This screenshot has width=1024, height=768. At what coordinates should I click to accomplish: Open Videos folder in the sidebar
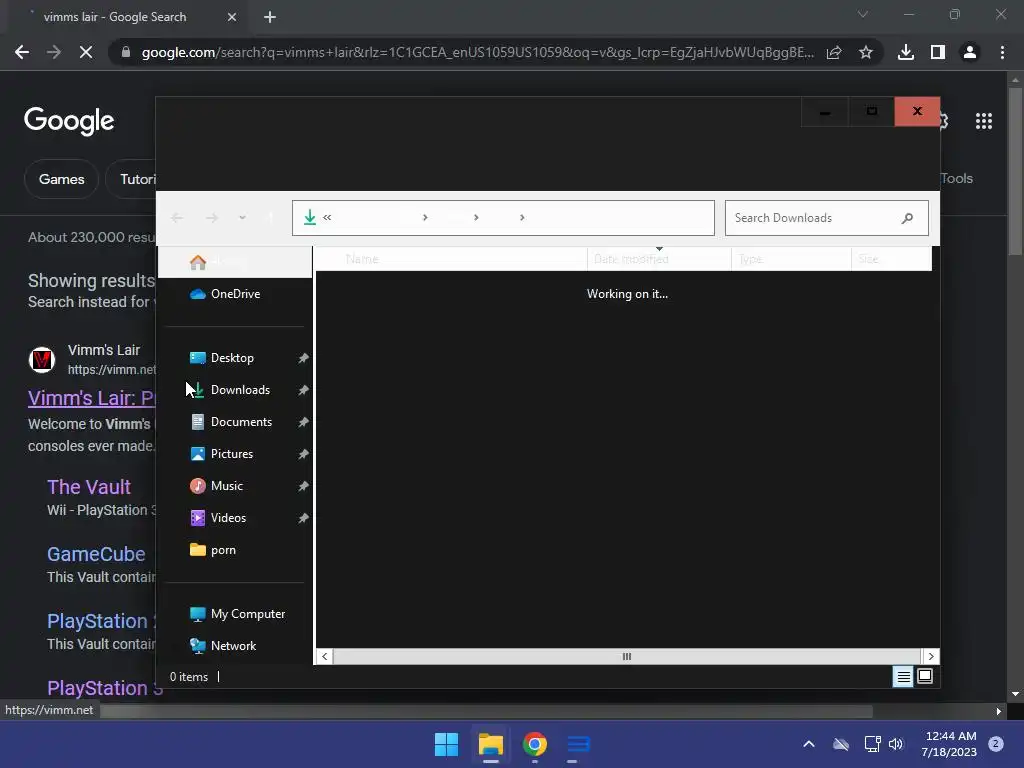(228, 518)
